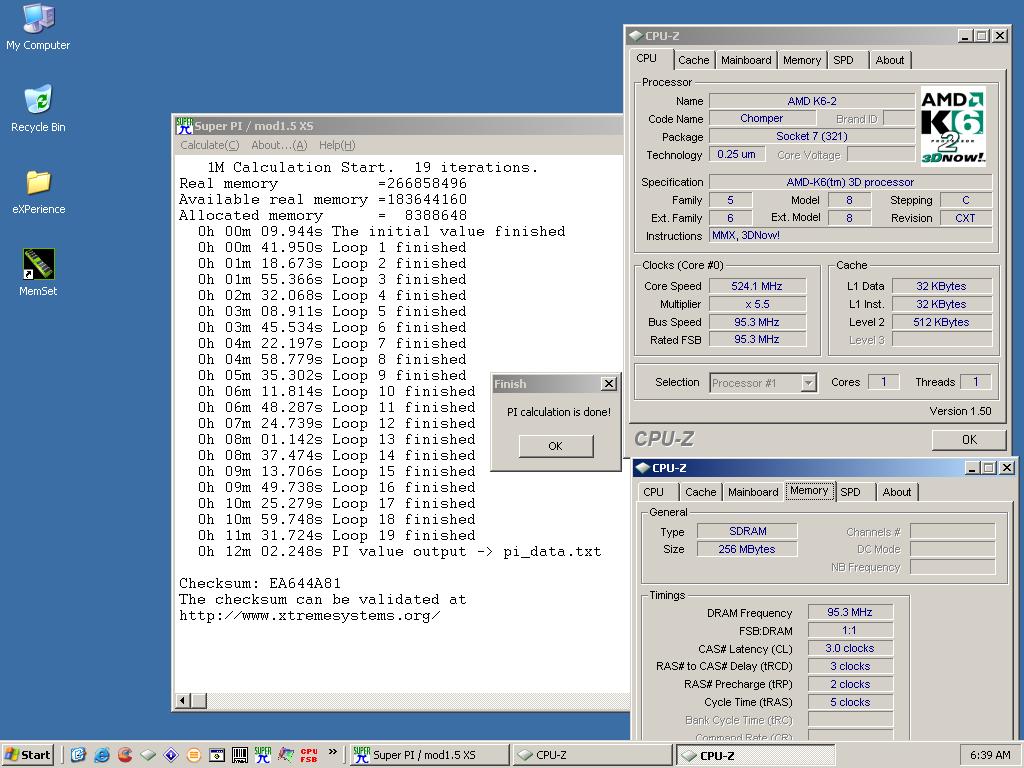Select Mainboard tab in lower CPU-Z window
The image size is (1024, 768).
(753, 492)
